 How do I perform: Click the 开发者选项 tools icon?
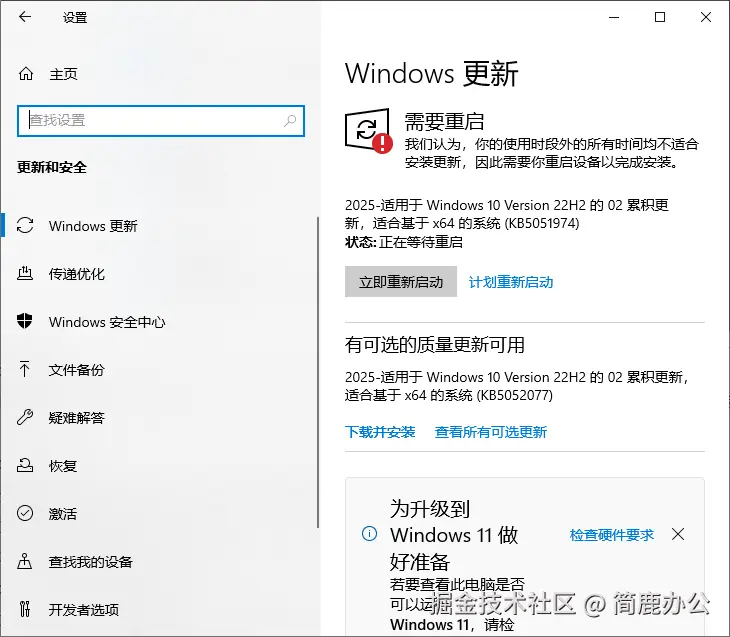[x=25, y=609]
